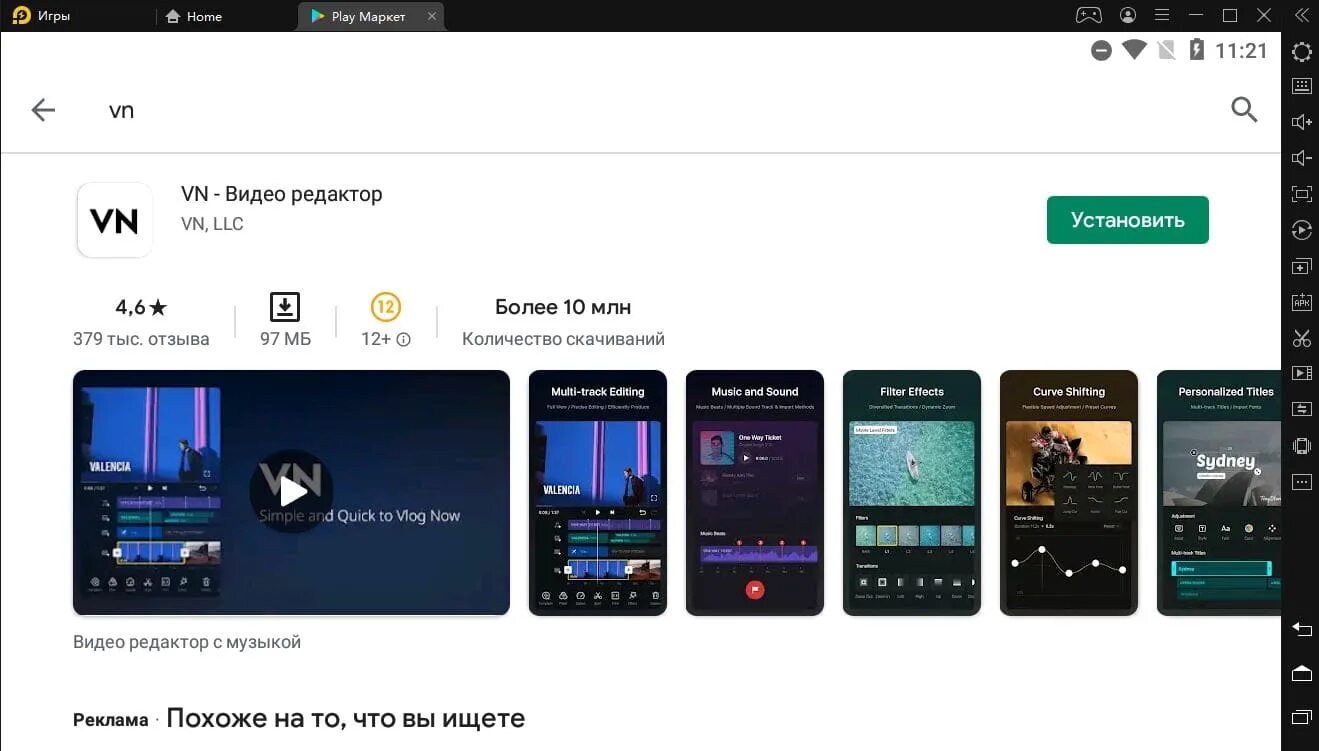Go back with the left arrow

point(43,110)
